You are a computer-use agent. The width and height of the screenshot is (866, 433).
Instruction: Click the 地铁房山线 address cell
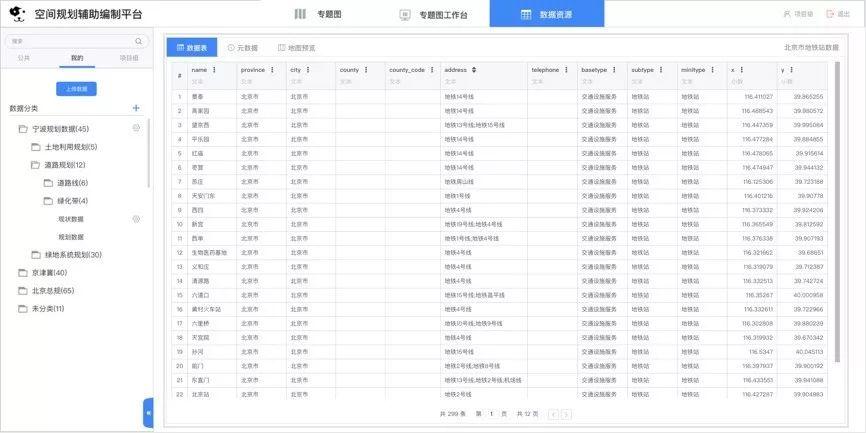tap(483, 182)
